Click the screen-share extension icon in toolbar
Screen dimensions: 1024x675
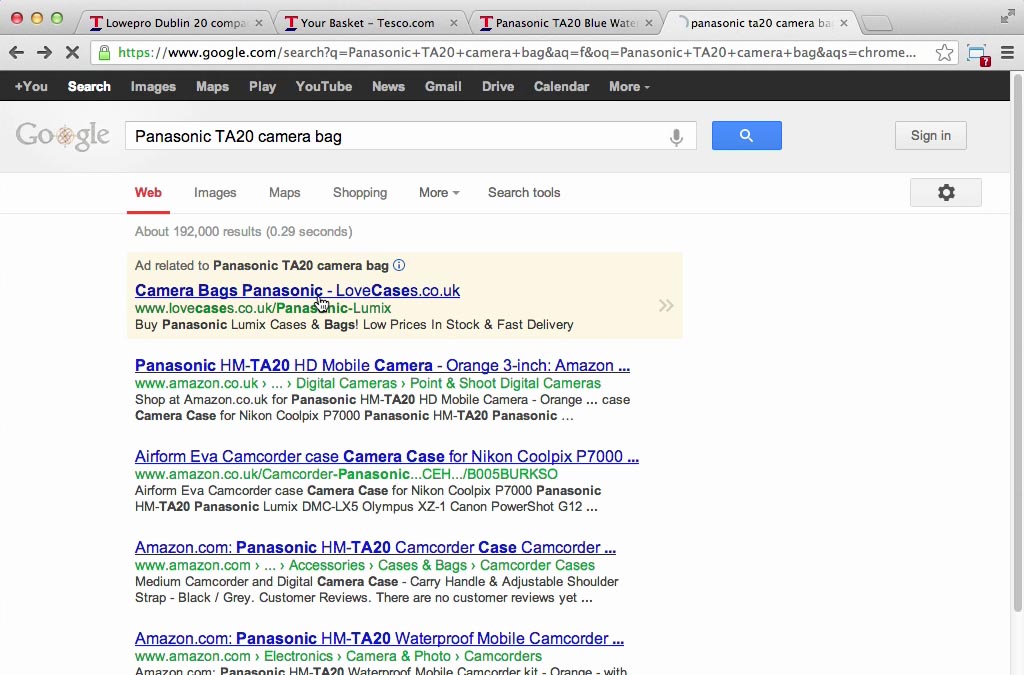(x=978, y=54)
